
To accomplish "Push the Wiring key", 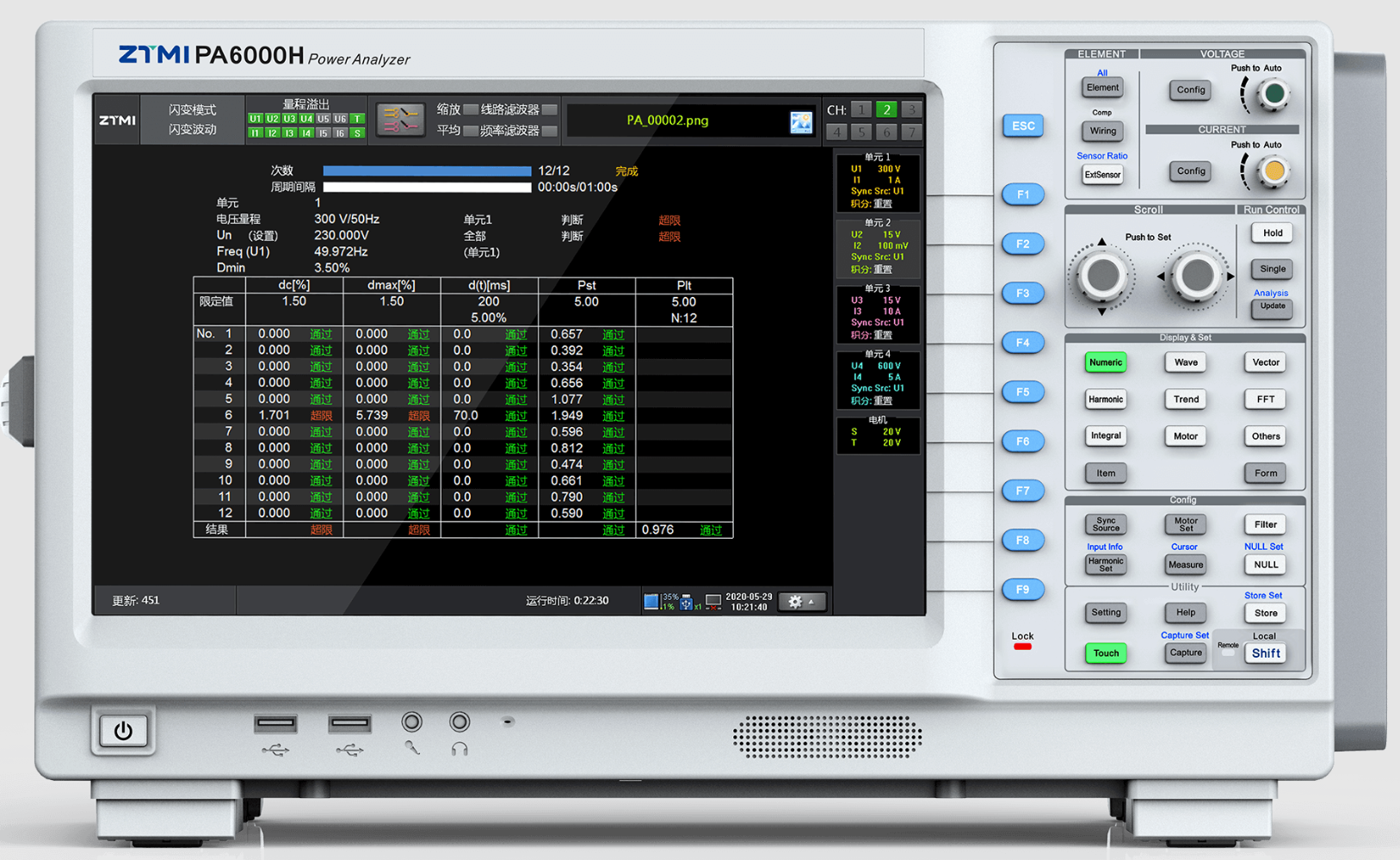I will point(1102,132).
